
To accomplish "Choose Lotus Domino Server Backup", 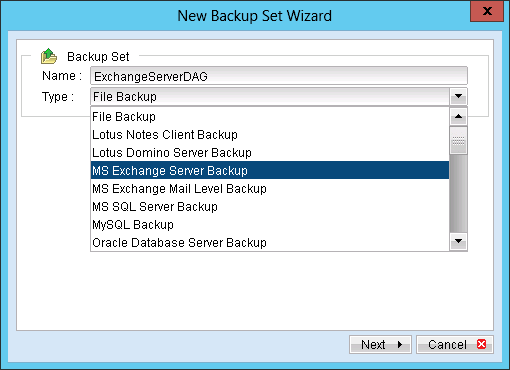I will pos(270,153).
